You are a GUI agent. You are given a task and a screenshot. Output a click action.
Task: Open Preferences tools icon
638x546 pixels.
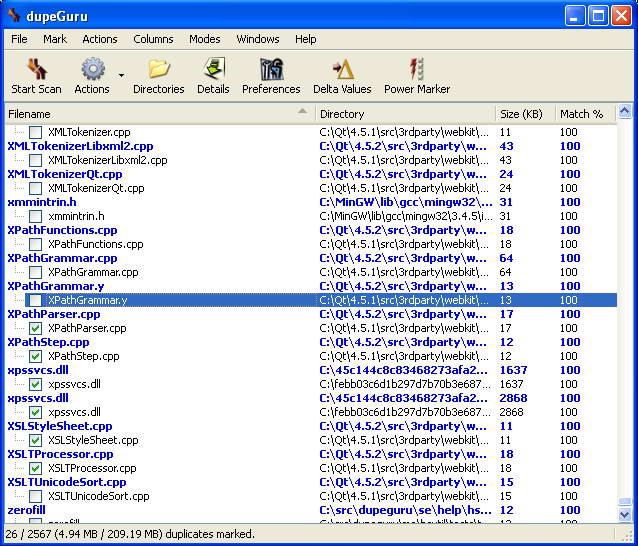(271, 68)
